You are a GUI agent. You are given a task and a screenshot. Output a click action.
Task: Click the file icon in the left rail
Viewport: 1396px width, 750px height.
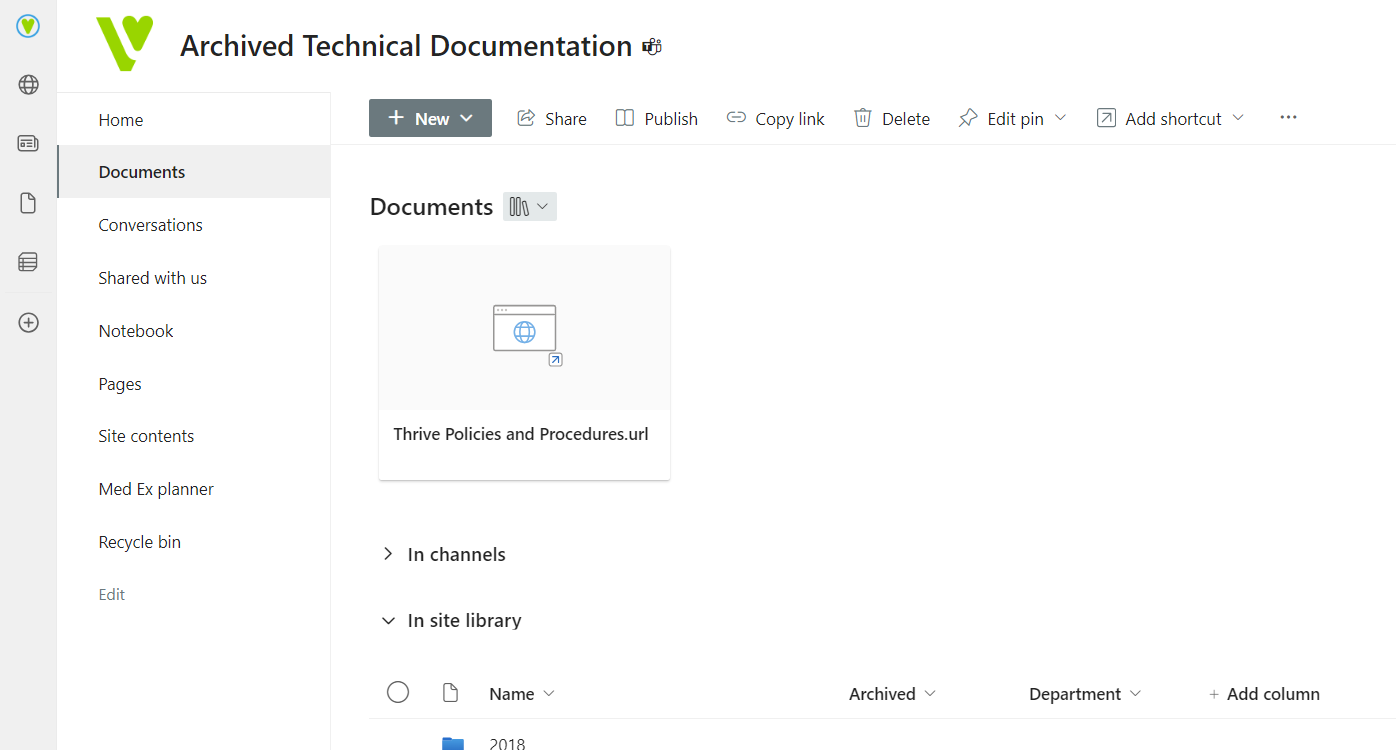[28, 203]
